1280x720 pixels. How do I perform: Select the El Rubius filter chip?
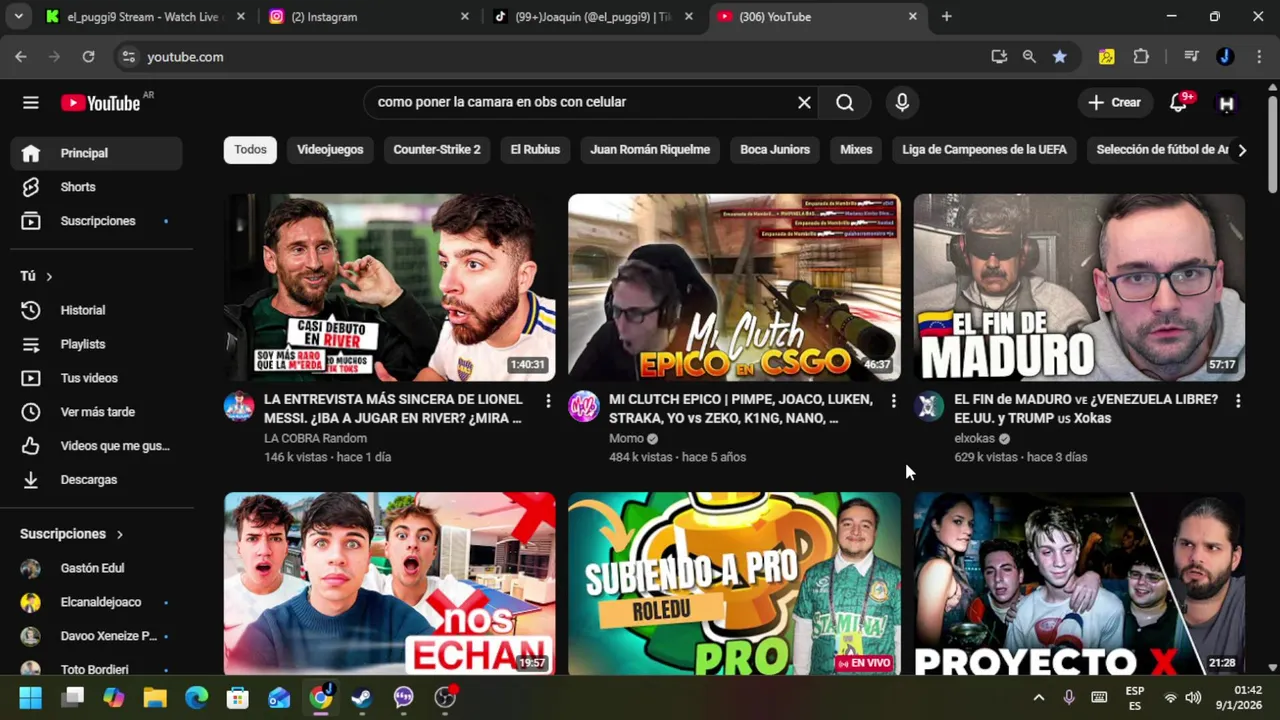pyautogui.click(x=535, y=150)
